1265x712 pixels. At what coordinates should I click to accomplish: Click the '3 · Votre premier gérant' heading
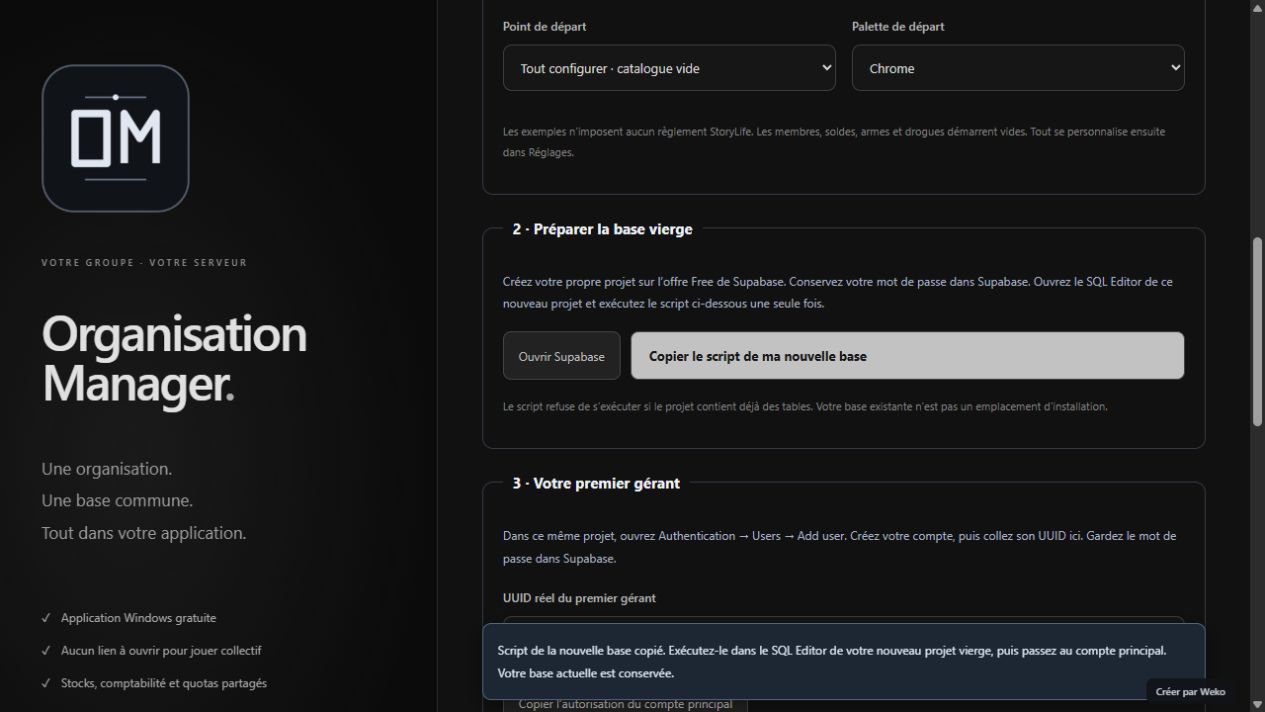[x=596, y=483]
